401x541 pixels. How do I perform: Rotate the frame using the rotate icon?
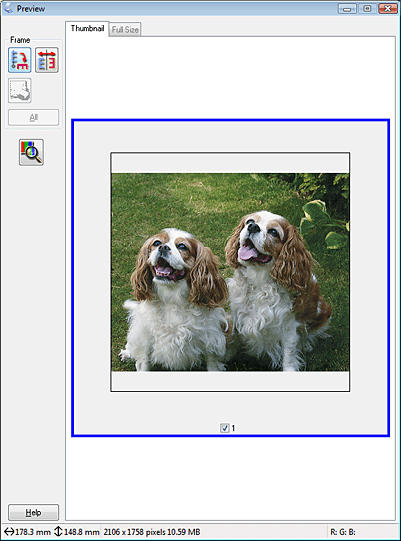20,60
